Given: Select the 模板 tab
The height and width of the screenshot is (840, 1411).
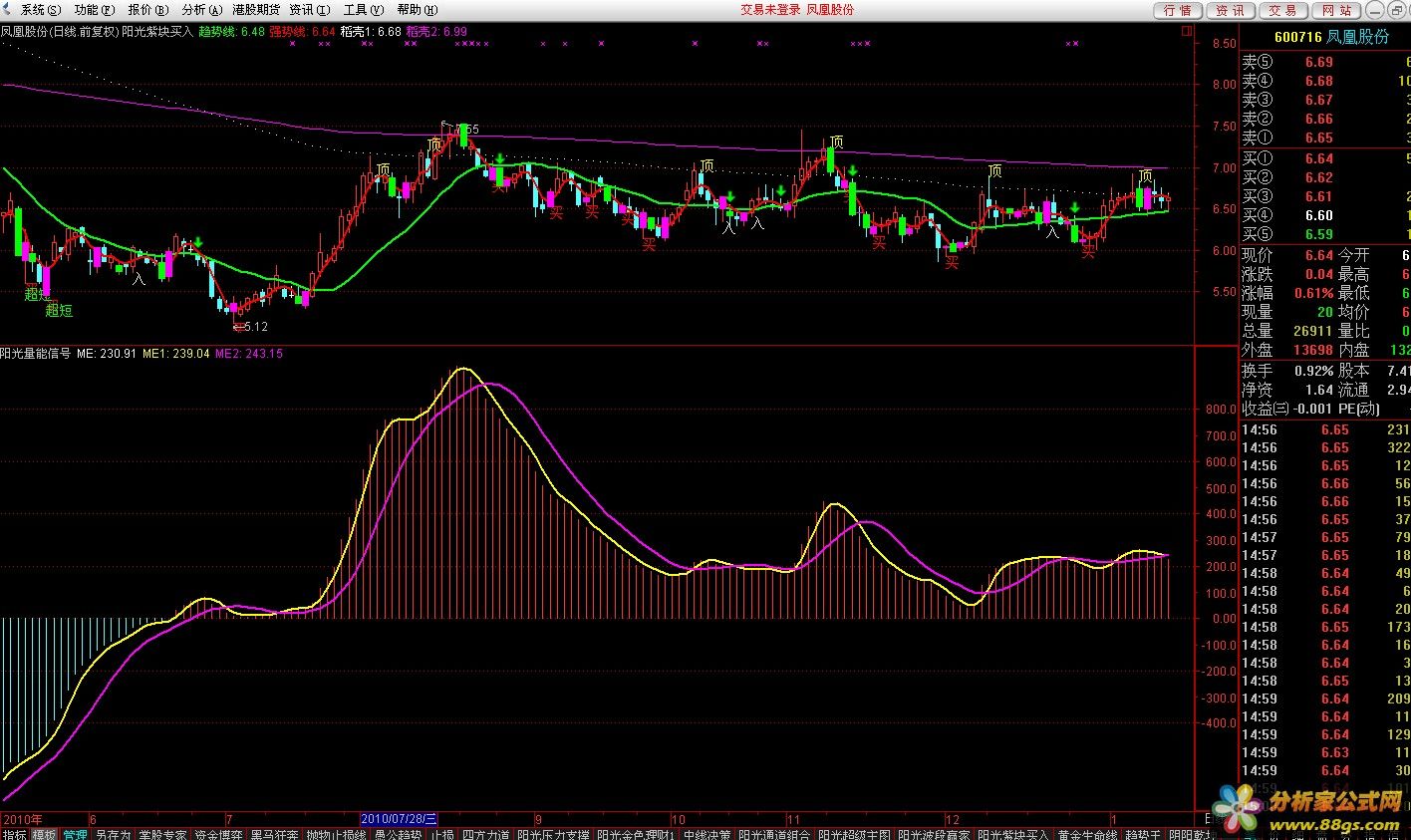Looking at the screenshot, I should [44, 834].
